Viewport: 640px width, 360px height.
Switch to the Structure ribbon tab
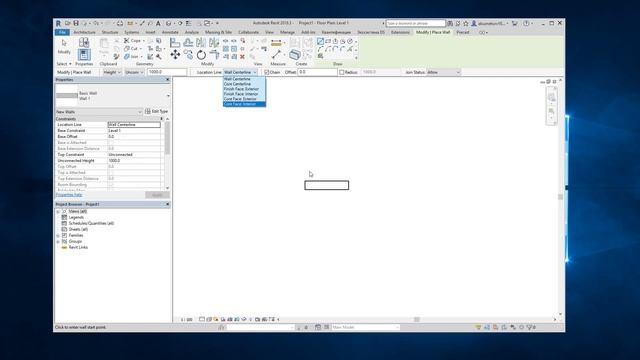pos(110,32)
